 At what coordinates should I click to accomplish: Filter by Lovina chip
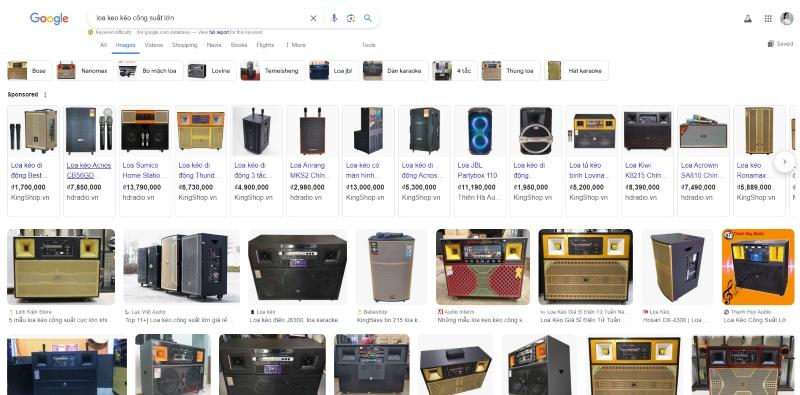coord(212,71)
